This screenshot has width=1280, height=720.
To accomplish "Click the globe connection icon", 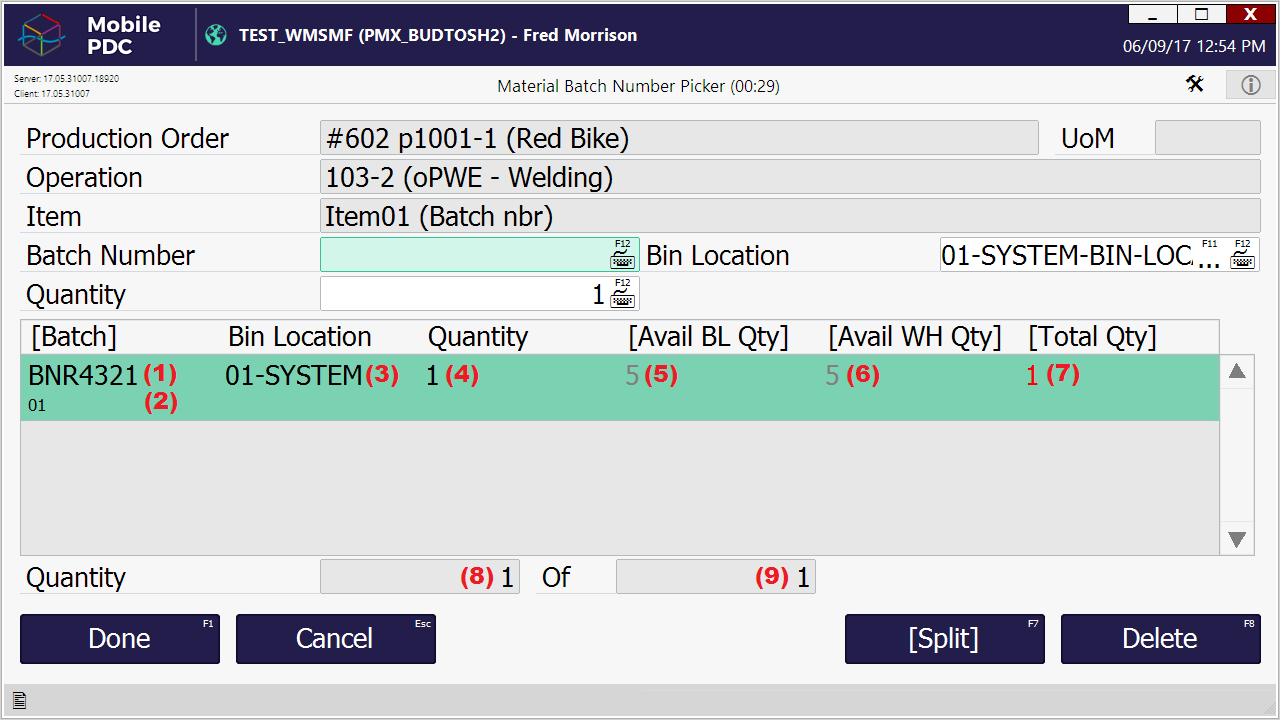I will tap(216, 35).
